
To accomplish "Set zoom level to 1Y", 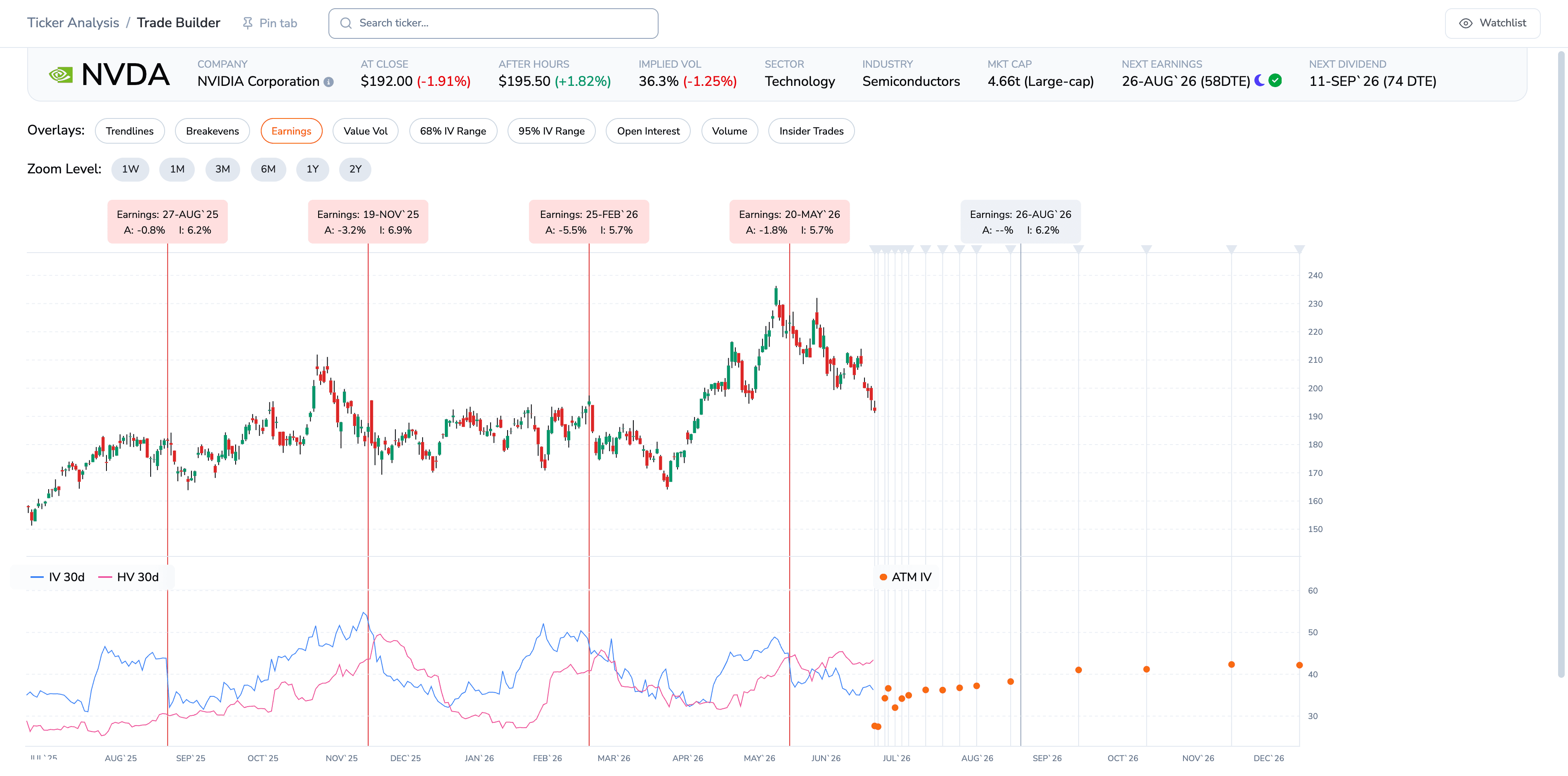I will (x=313, y=169).
